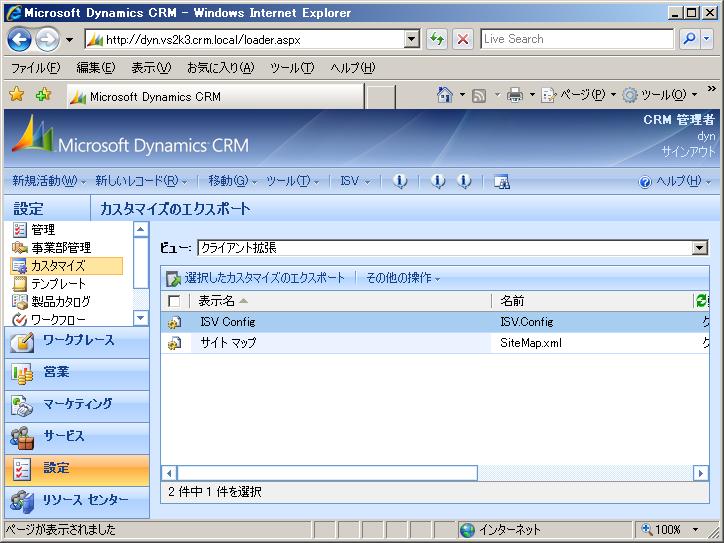The height and width of the screenshot is (543, 724).
Task: Open the zoom level dropdown arrow
Action: pyautogui.click(x=695, y=529)
